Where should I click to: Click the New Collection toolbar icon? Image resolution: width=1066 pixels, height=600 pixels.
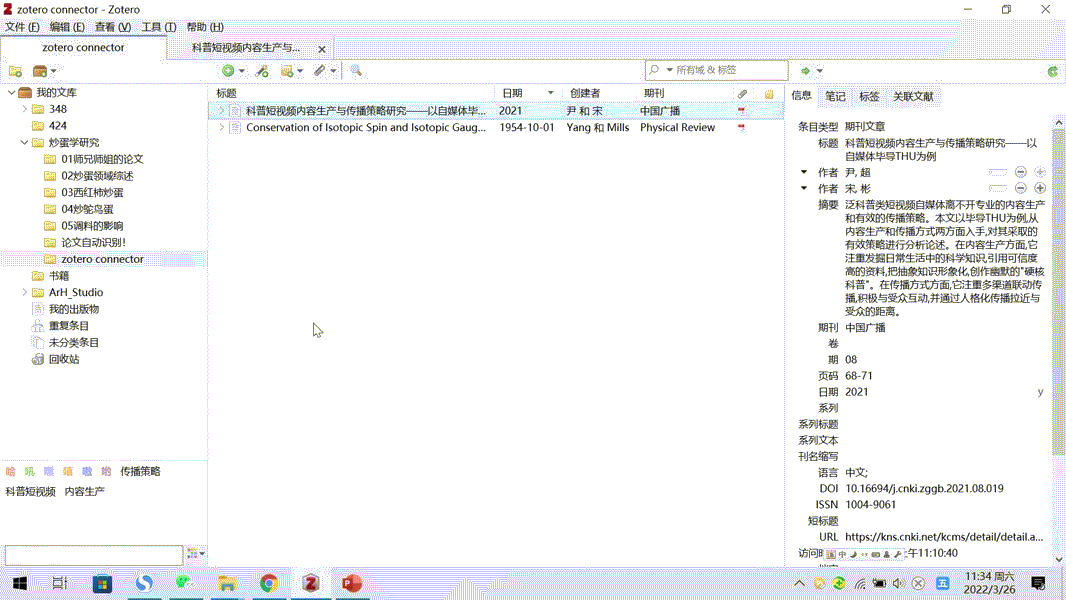click(15, 71)
